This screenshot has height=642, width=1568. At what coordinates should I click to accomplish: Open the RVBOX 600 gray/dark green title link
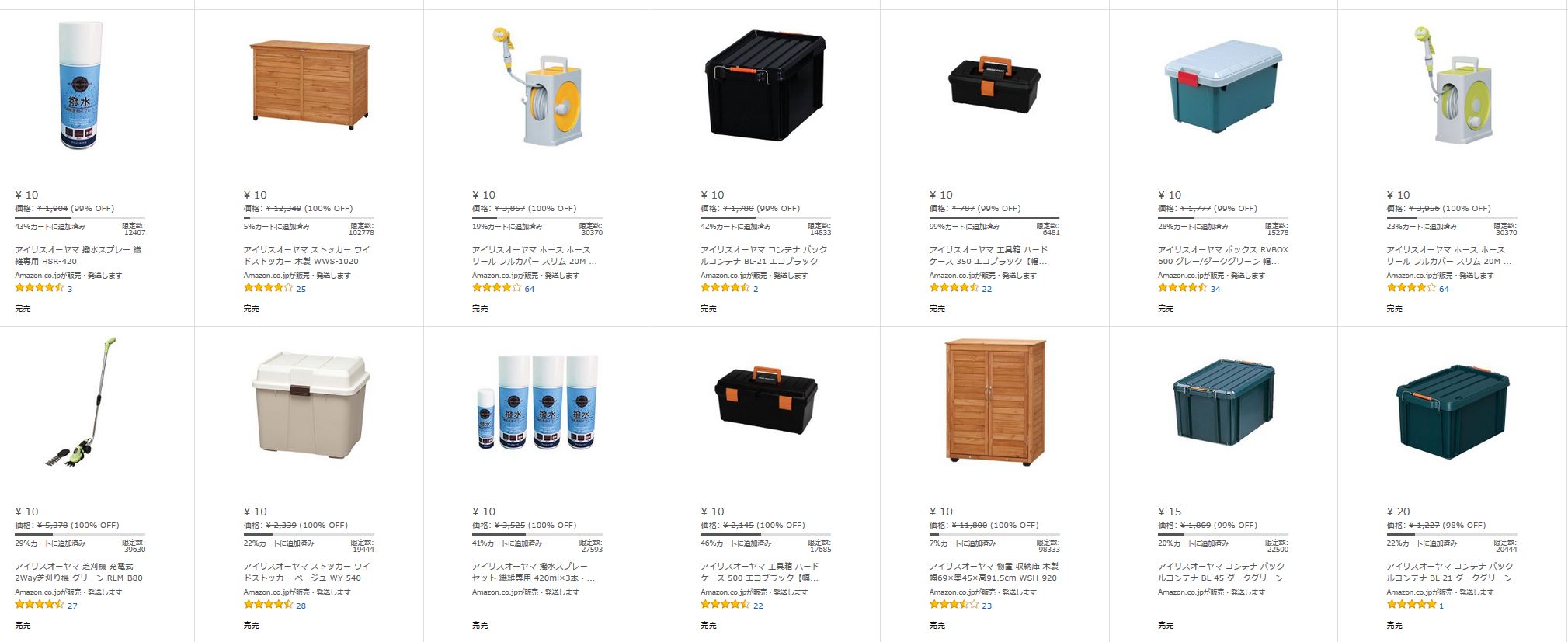[1222, 255]
